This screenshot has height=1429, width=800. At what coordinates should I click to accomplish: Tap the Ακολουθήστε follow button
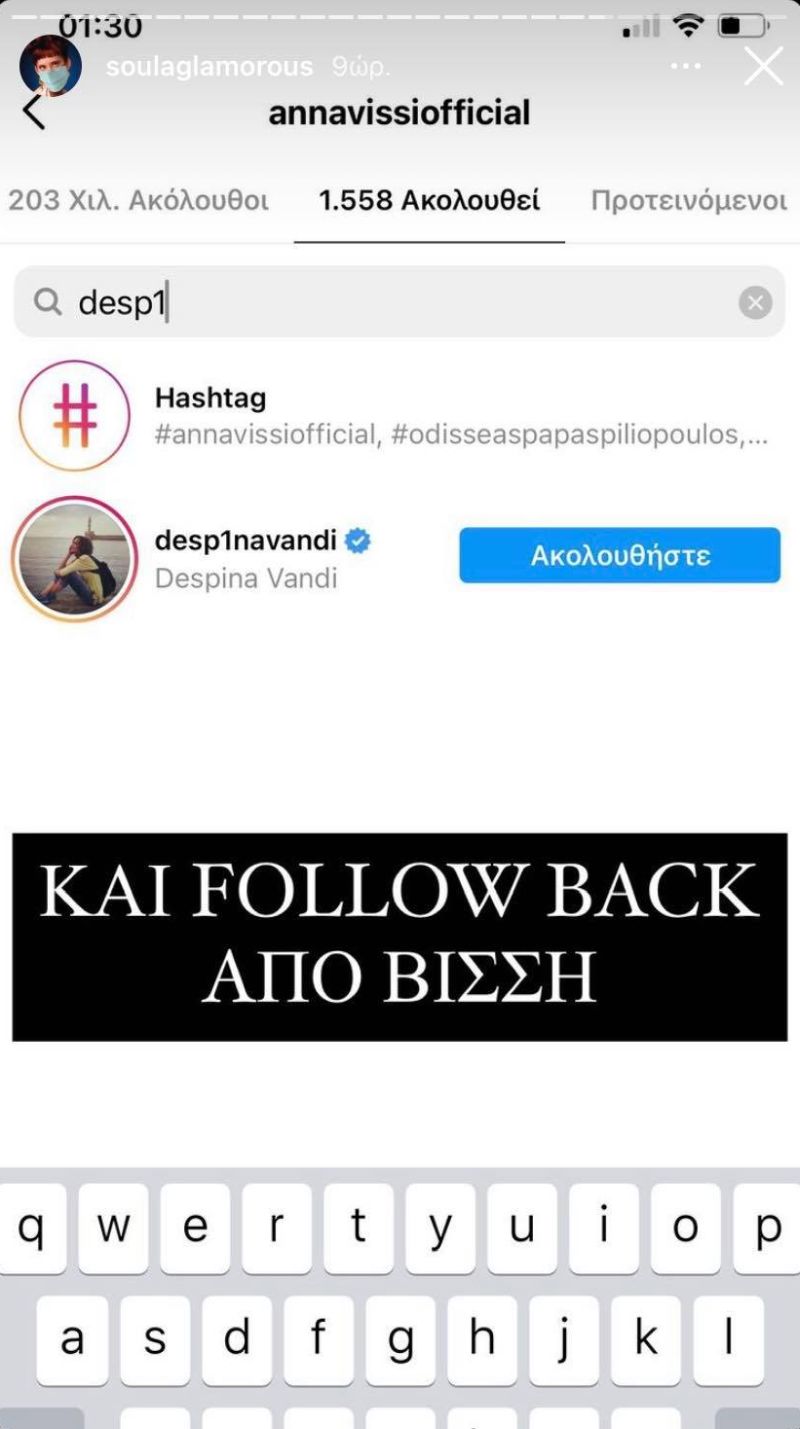(619, 555)
